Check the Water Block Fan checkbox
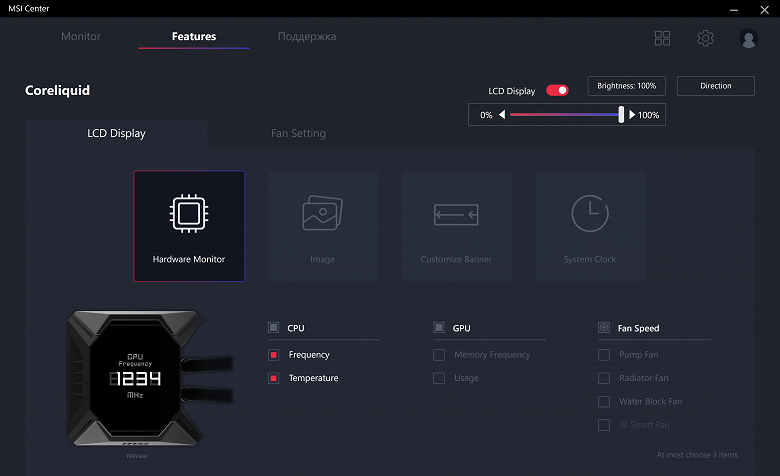This screenshot has width=780, height=476. (x=604, y=401)
